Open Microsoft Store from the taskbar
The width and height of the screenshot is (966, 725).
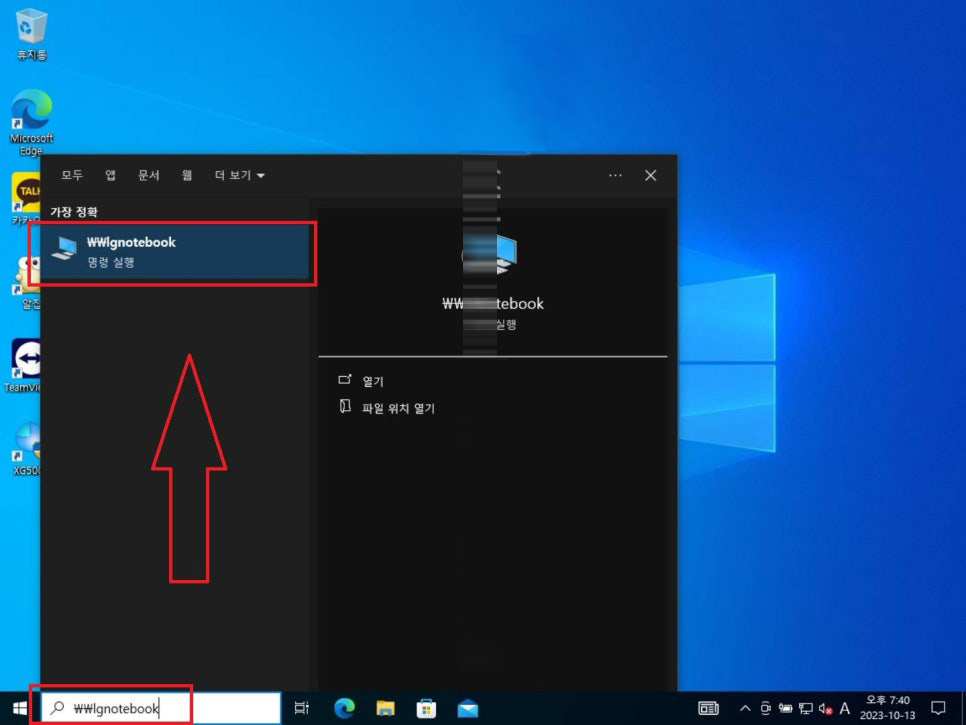[426, 708]
